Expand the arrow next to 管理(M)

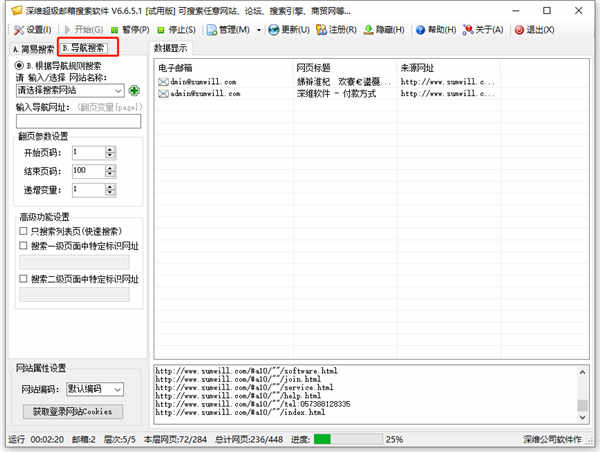pos(259,29)
